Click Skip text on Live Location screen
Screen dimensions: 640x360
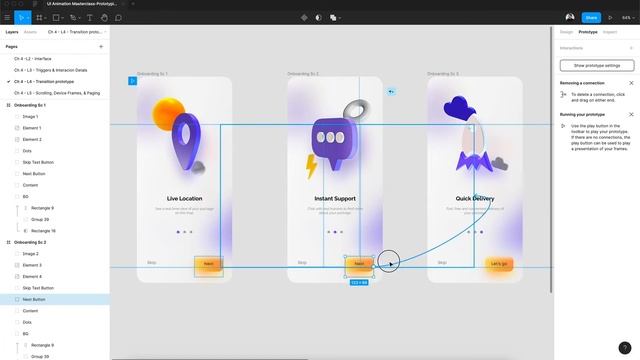[x=151, y=262]
